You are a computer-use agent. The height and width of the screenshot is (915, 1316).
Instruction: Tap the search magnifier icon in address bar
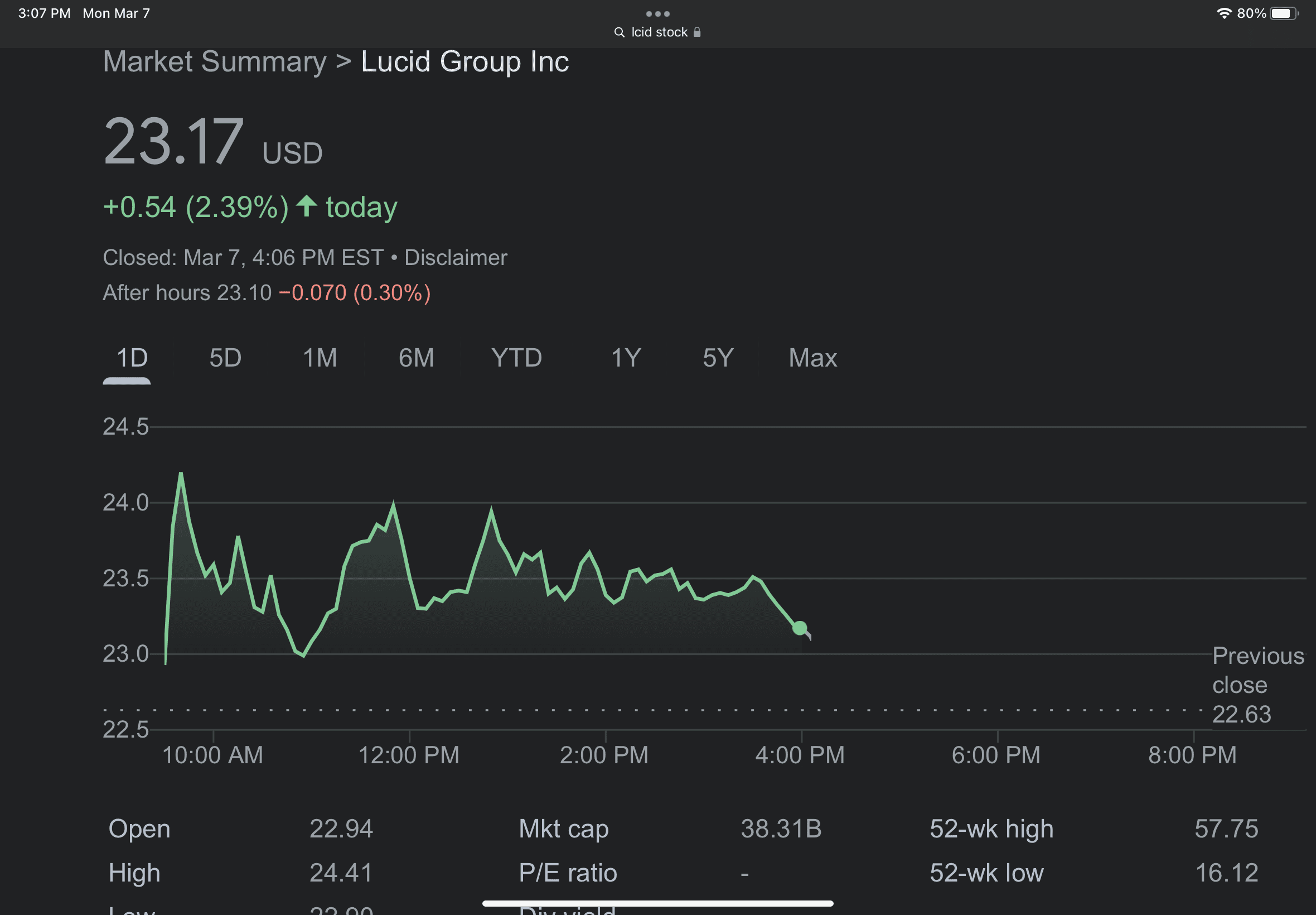click(619, 32)
